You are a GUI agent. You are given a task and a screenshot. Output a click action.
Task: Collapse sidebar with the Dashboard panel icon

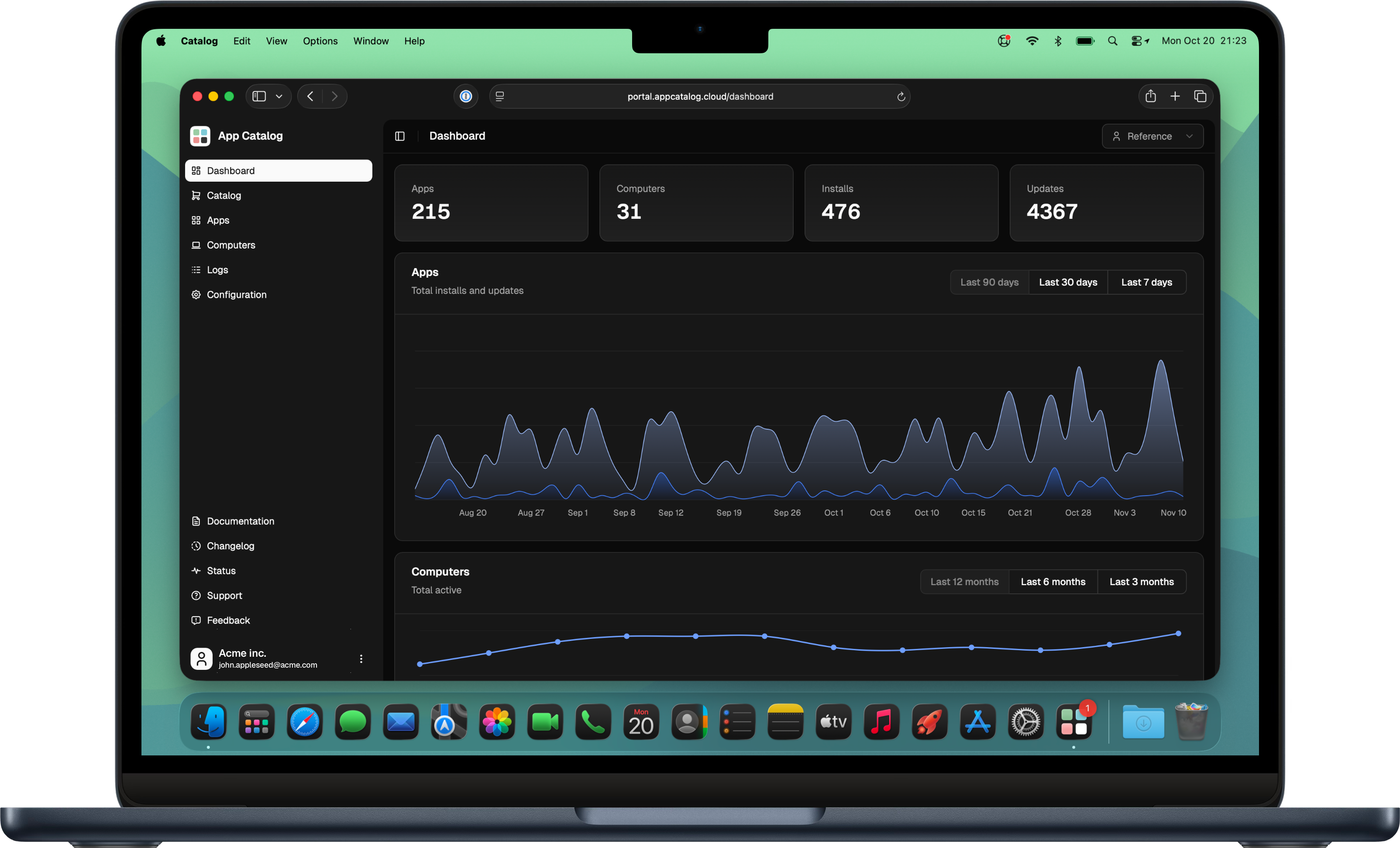tap(400, 136)
